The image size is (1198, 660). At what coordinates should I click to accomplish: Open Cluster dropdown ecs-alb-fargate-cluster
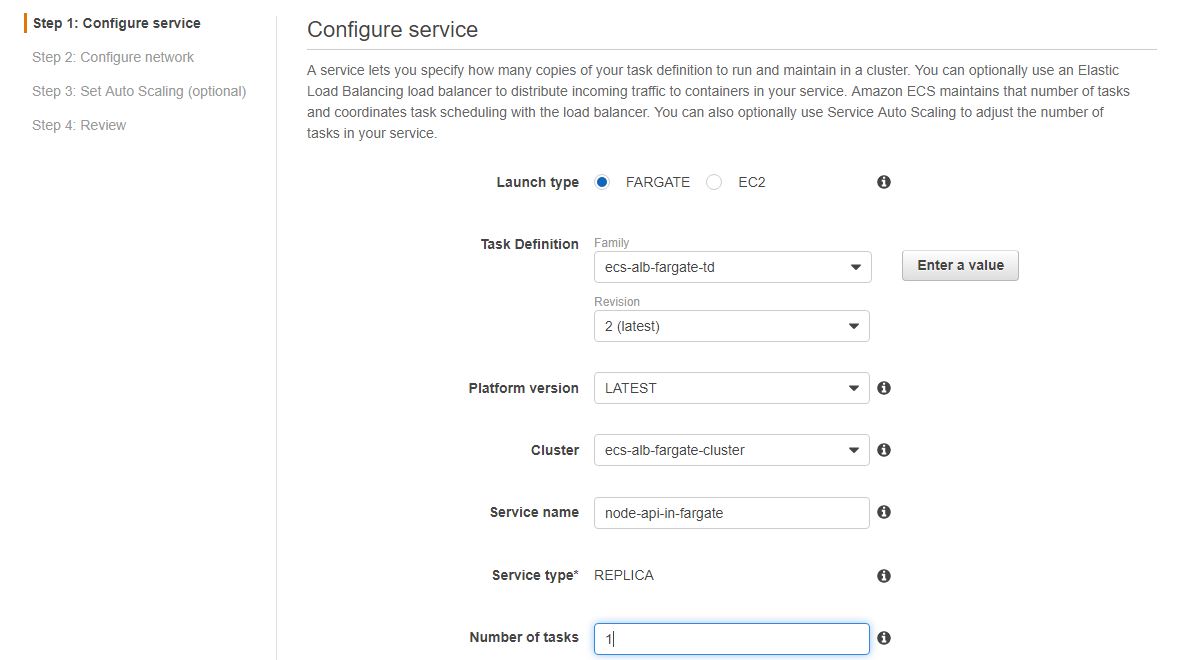click(732, 450)
